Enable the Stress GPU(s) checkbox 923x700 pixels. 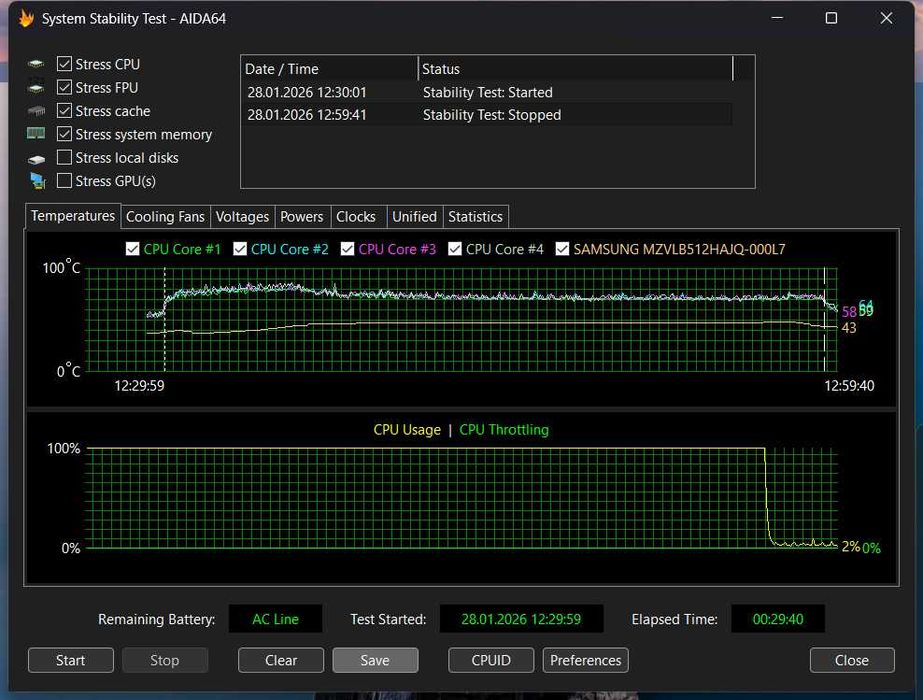[x=64, y=180]
